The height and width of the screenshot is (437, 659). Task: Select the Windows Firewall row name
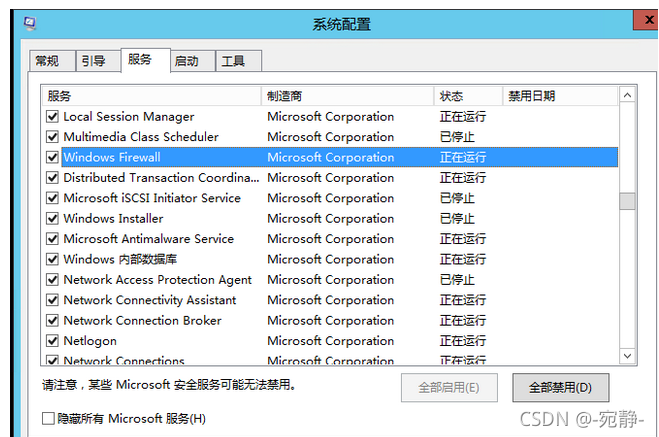pos(112,157)
